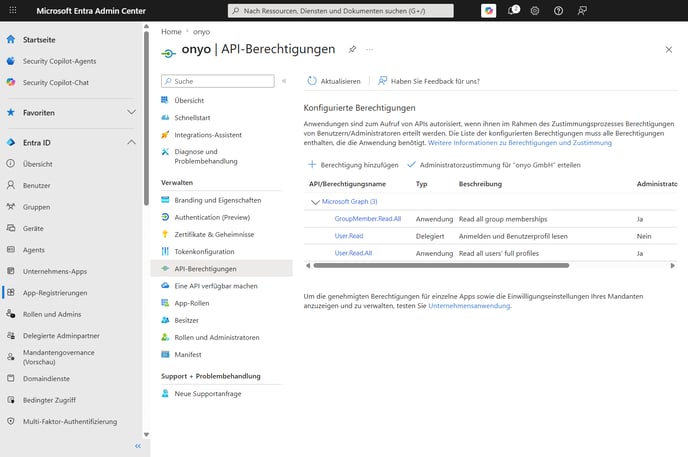Open the GroupMember.Read.All permission link
The height and width of the screenshot is (457, 688).
pyautogui.click(x=368, y=218)
